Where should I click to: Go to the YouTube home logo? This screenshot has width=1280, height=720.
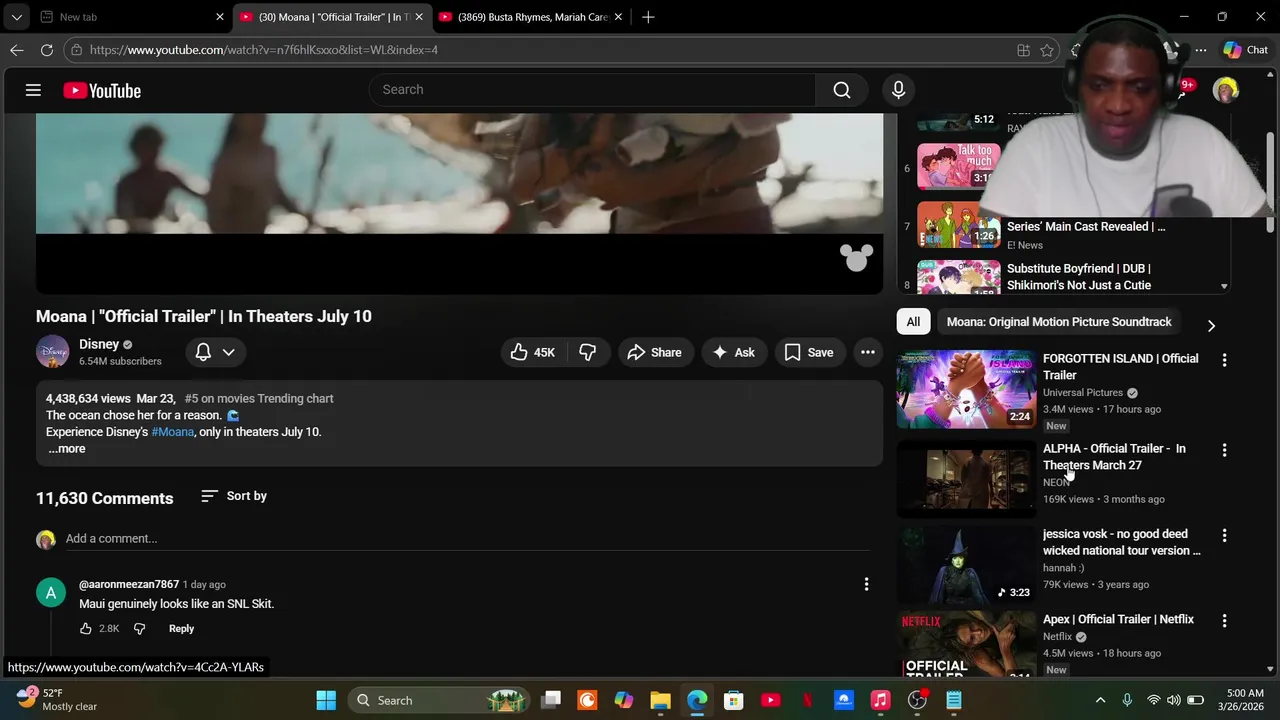tap(102, 91)
